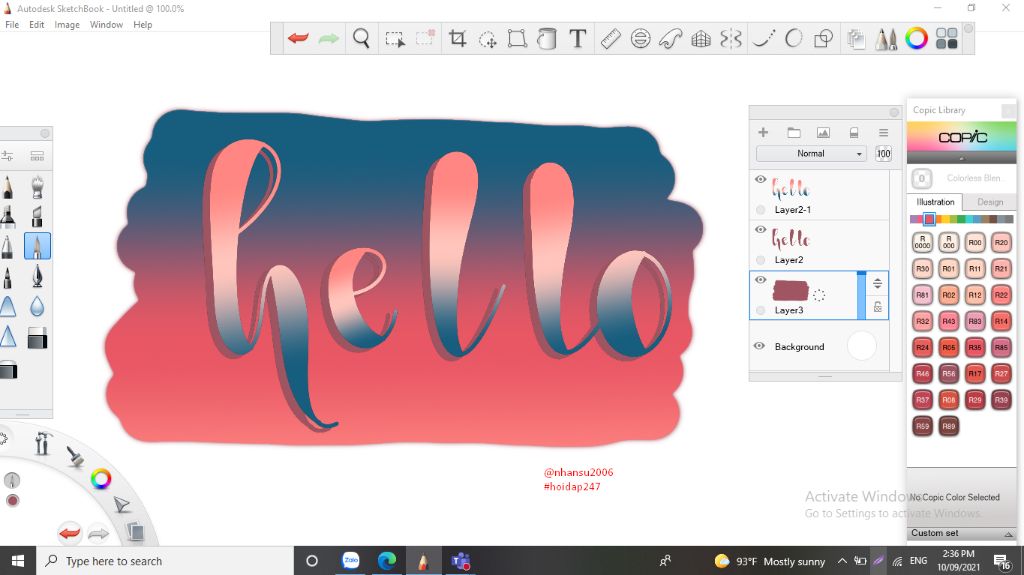This screenshot has height=575, width=1024.
Task: Open the Normal blend mode dropdown
Action: tap(810, 154)
